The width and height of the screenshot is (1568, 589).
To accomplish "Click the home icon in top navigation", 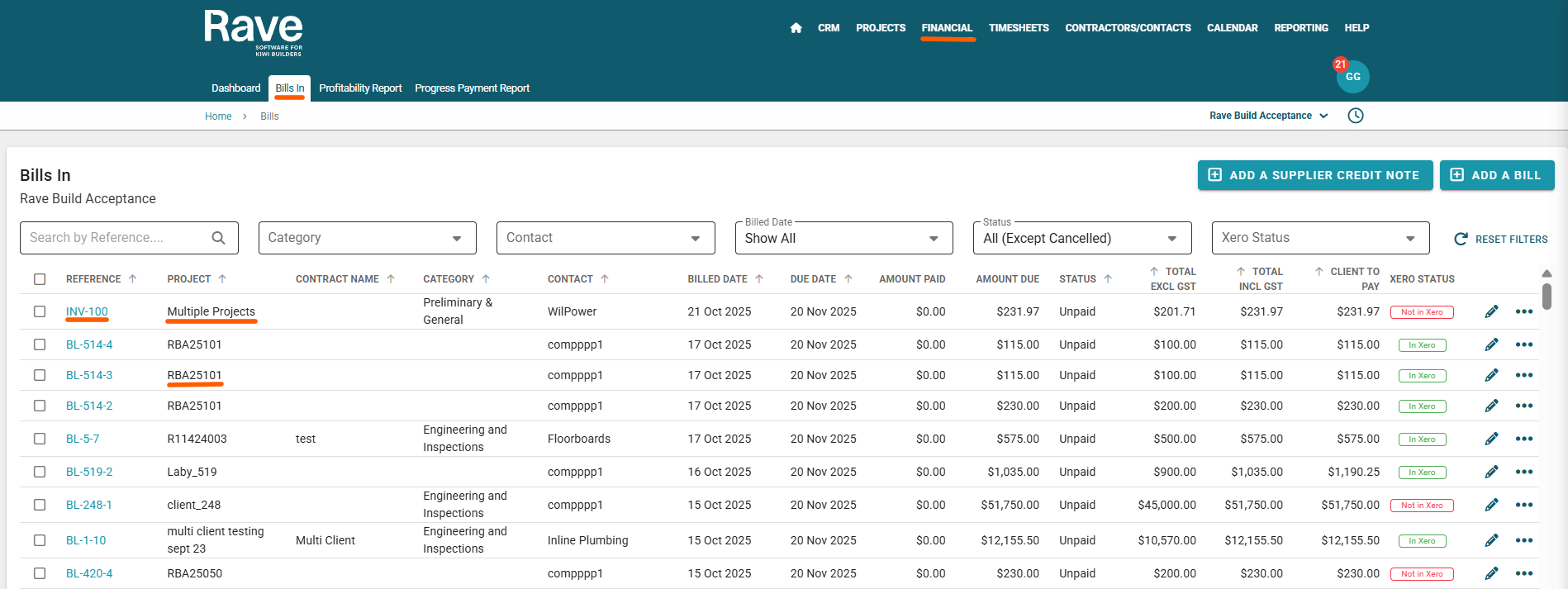I will [796, 28].
